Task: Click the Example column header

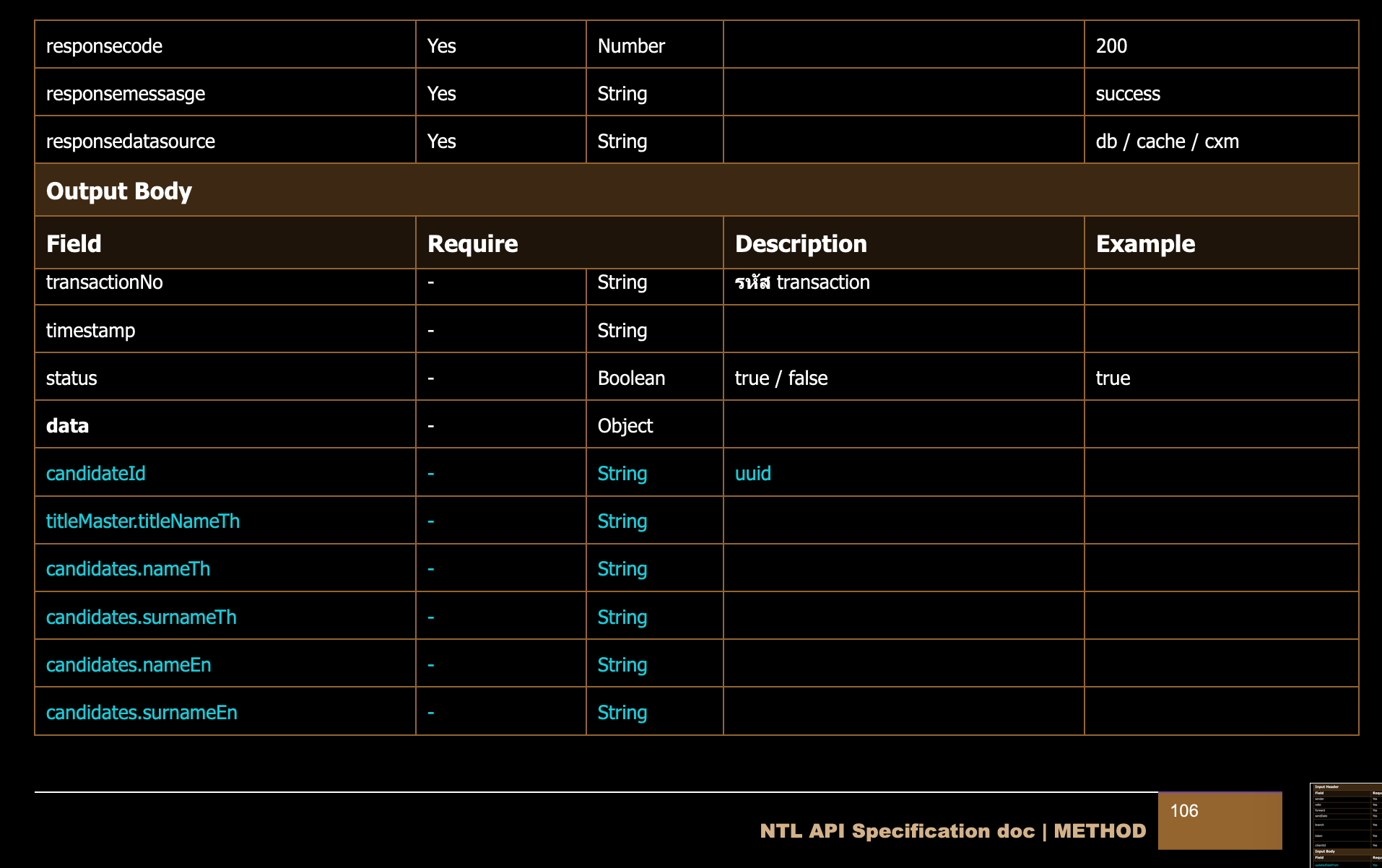Action: [x=1144, y=244]
